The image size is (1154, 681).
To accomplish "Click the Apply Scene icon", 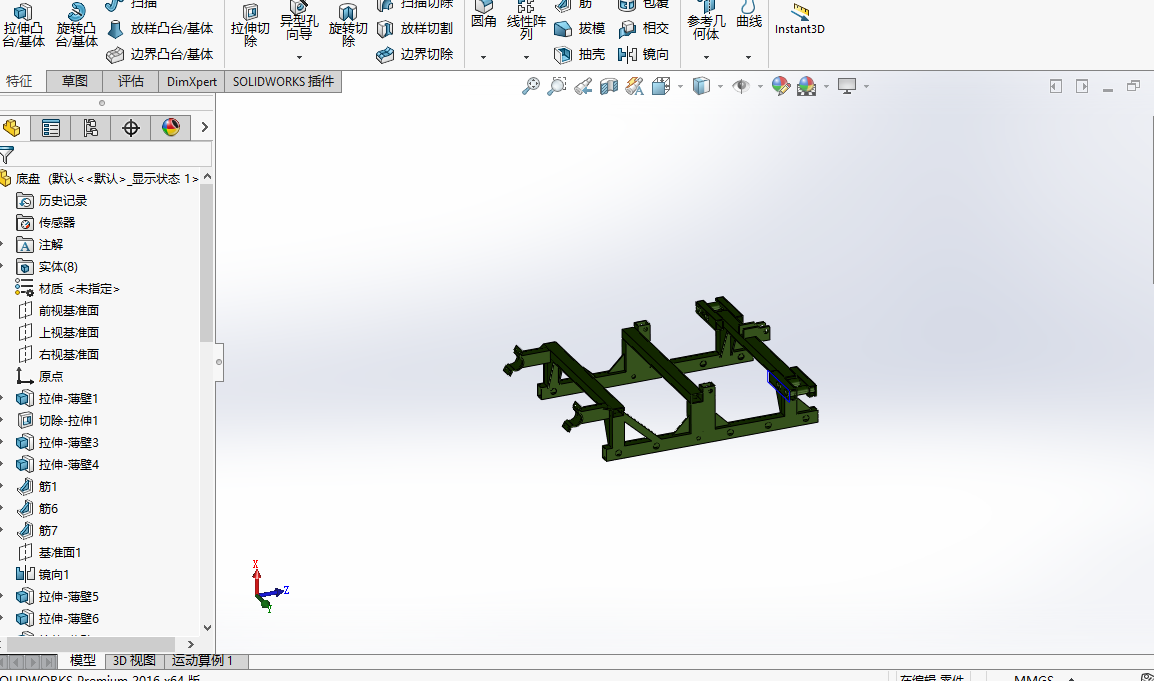I will click(807, 86).
